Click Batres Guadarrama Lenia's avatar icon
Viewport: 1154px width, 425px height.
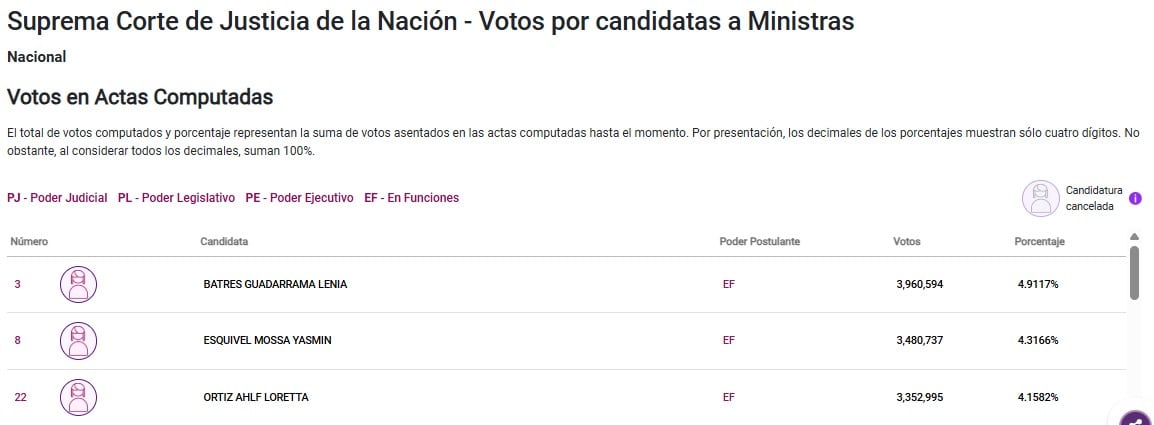(x=78, y=284)
